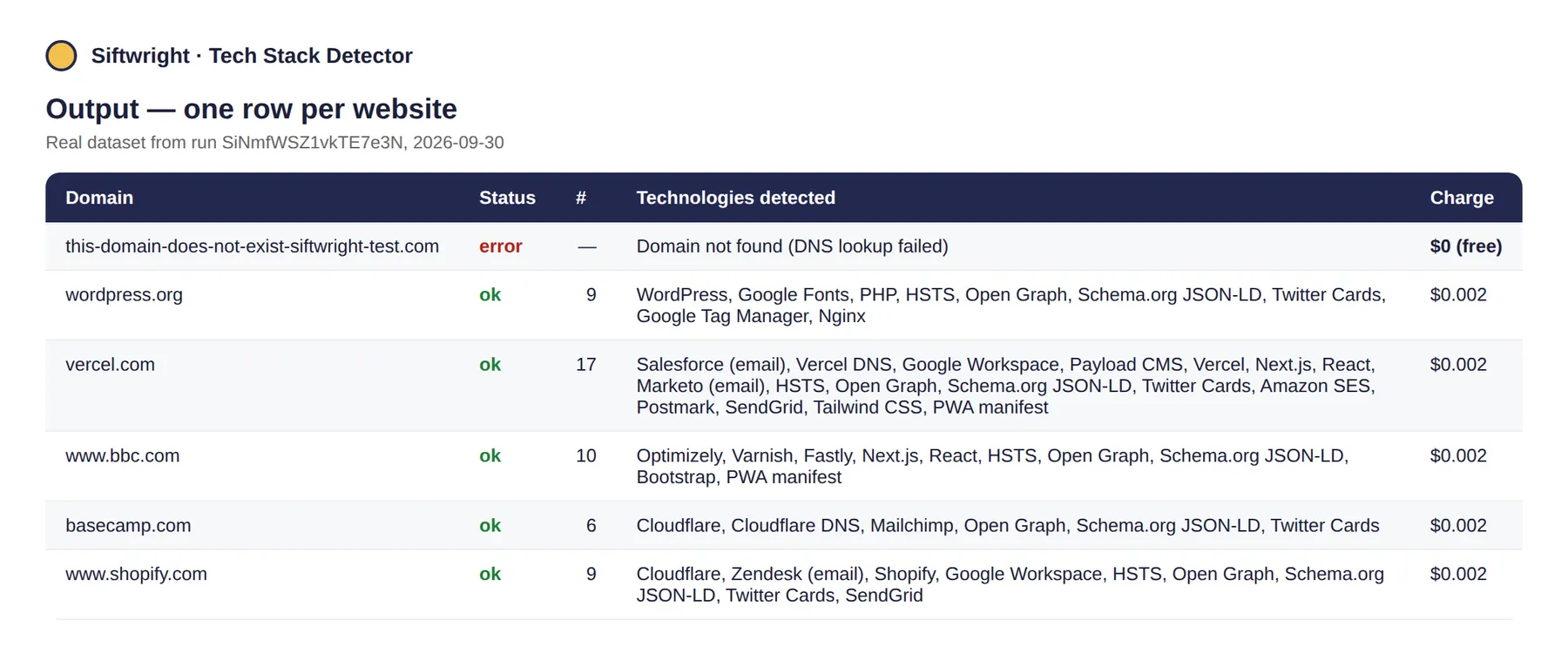Click the count 10 for www.bbc.com
Viewport: 1568px width, 660px height.
[x=586, y=456]
